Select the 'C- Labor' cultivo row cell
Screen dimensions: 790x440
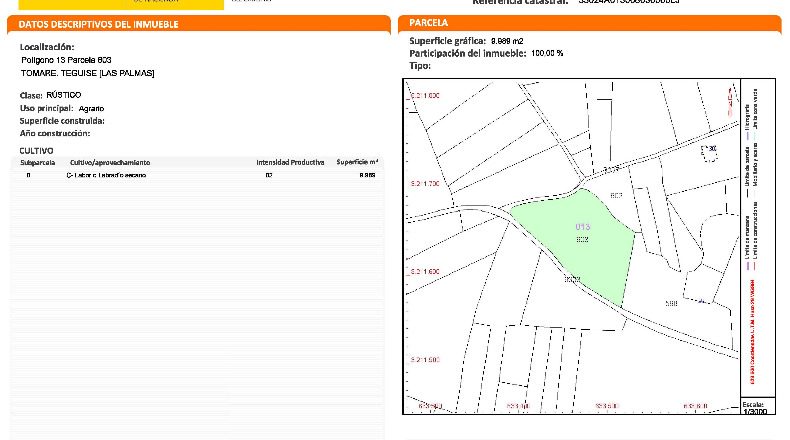point(106,175)
